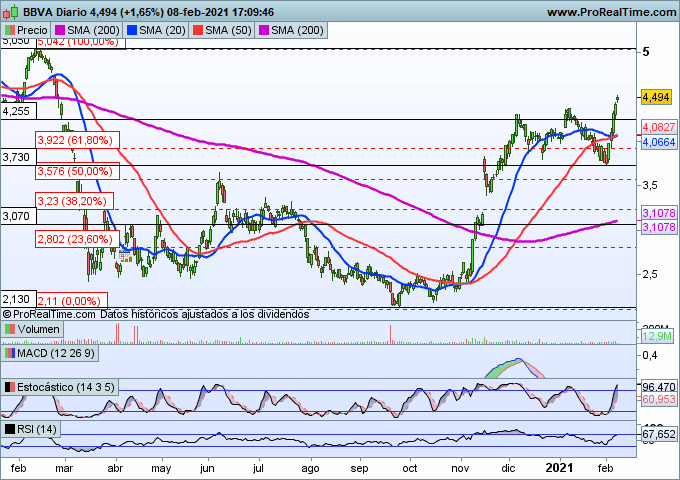
Task: Click the MACD panel indicator icon
Action: [x=9, y=353]
